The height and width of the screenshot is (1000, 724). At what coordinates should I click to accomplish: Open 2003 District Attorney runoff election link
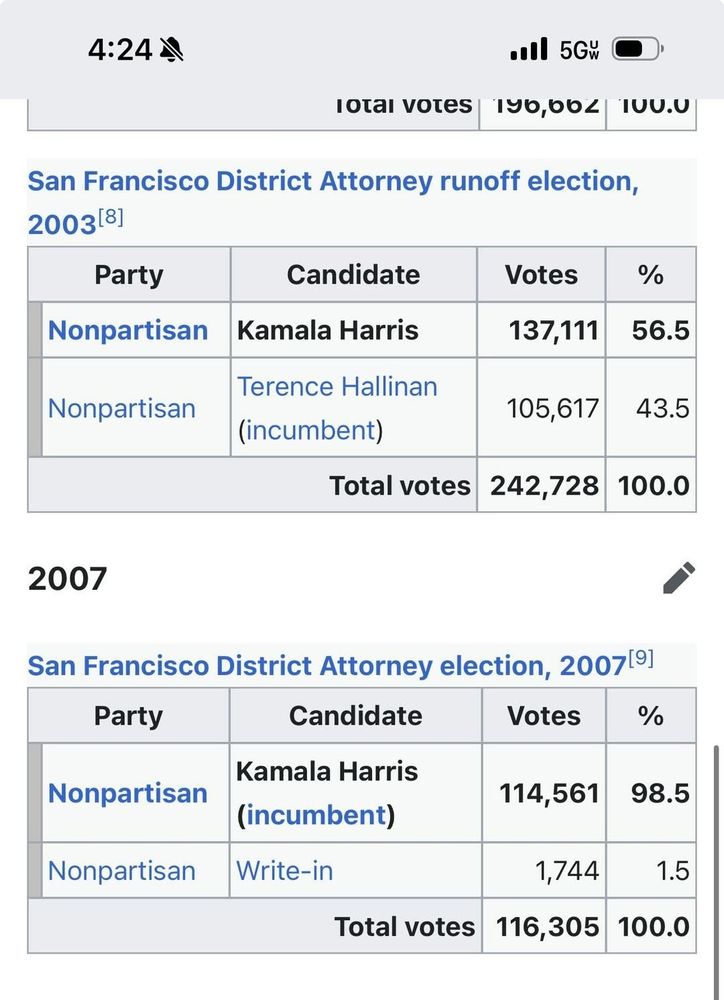point(332,202)
